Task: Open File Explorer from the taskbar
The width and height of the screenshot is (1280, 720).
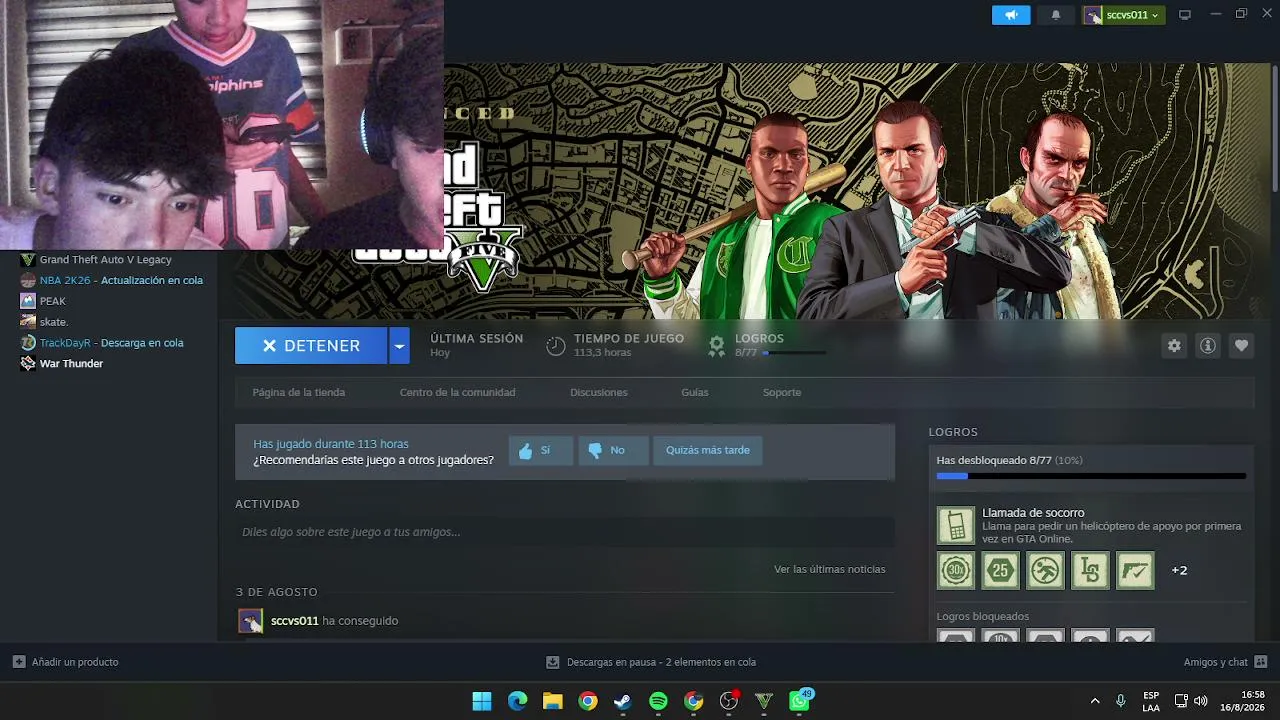Action: click(x=552, y=701)
